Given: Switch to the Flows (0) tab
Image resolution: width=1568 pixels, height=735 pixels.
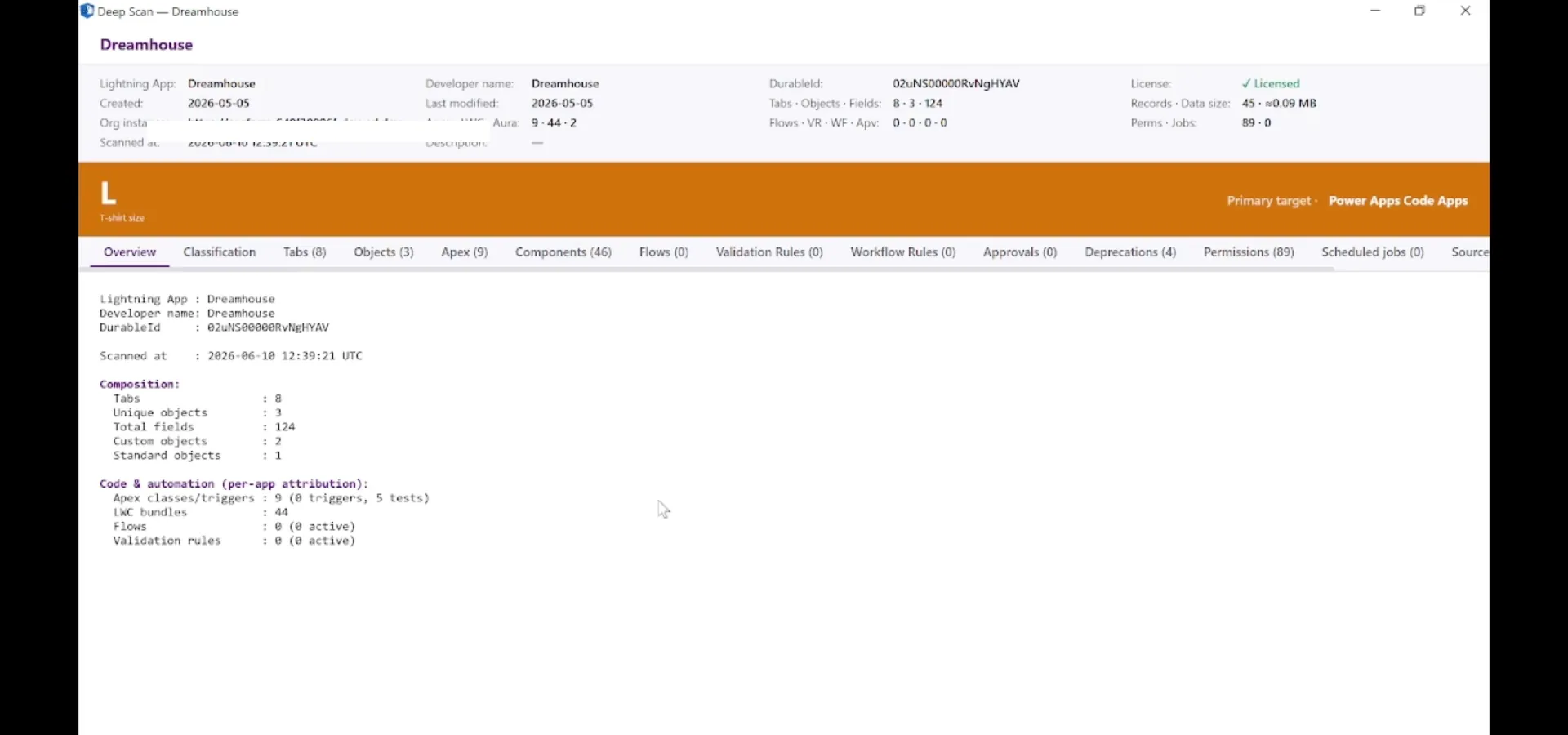Looking at the screenshot, I should [664, 252].
